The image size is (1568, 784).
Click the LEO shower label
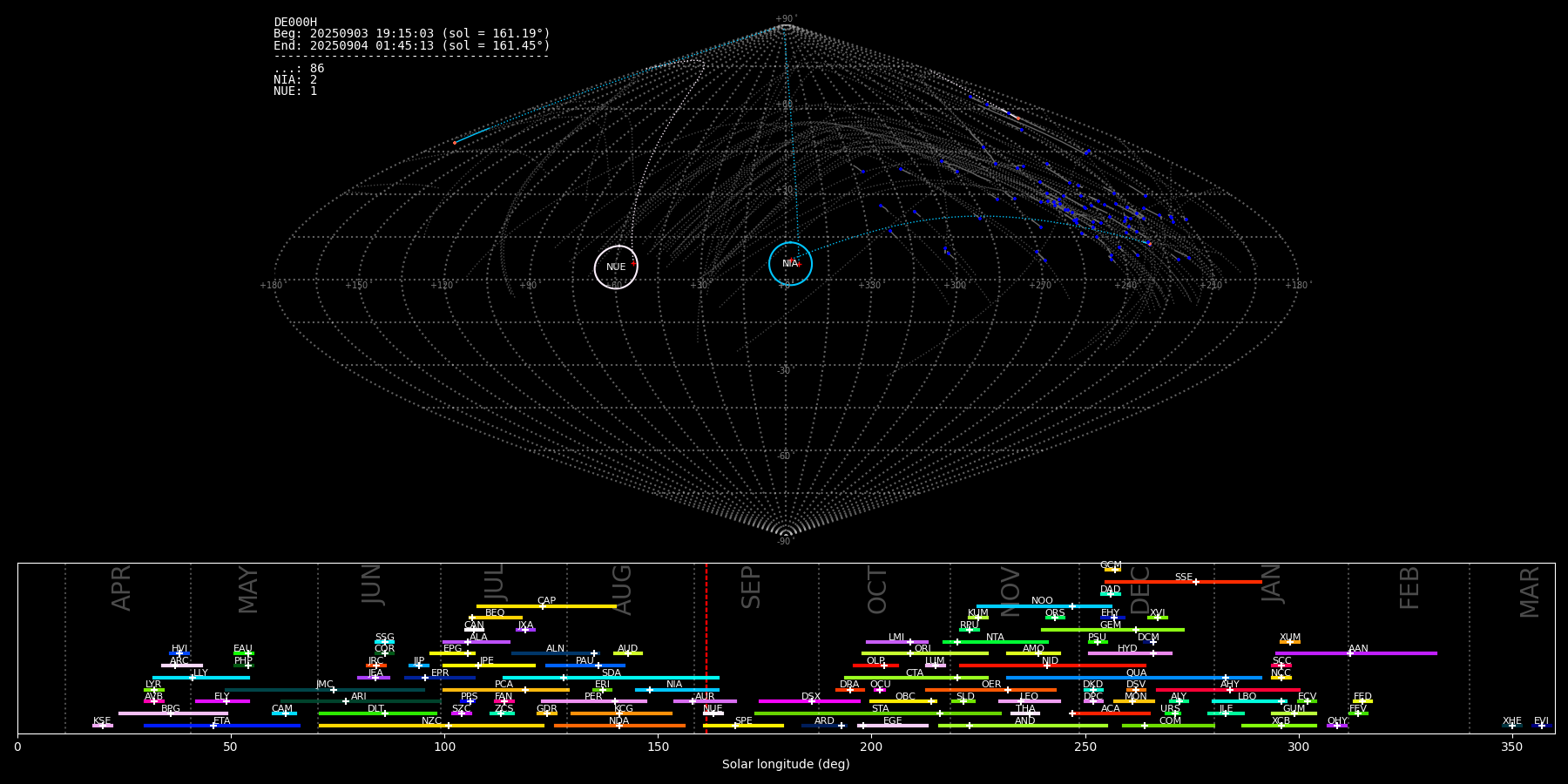click(1029, 697)
